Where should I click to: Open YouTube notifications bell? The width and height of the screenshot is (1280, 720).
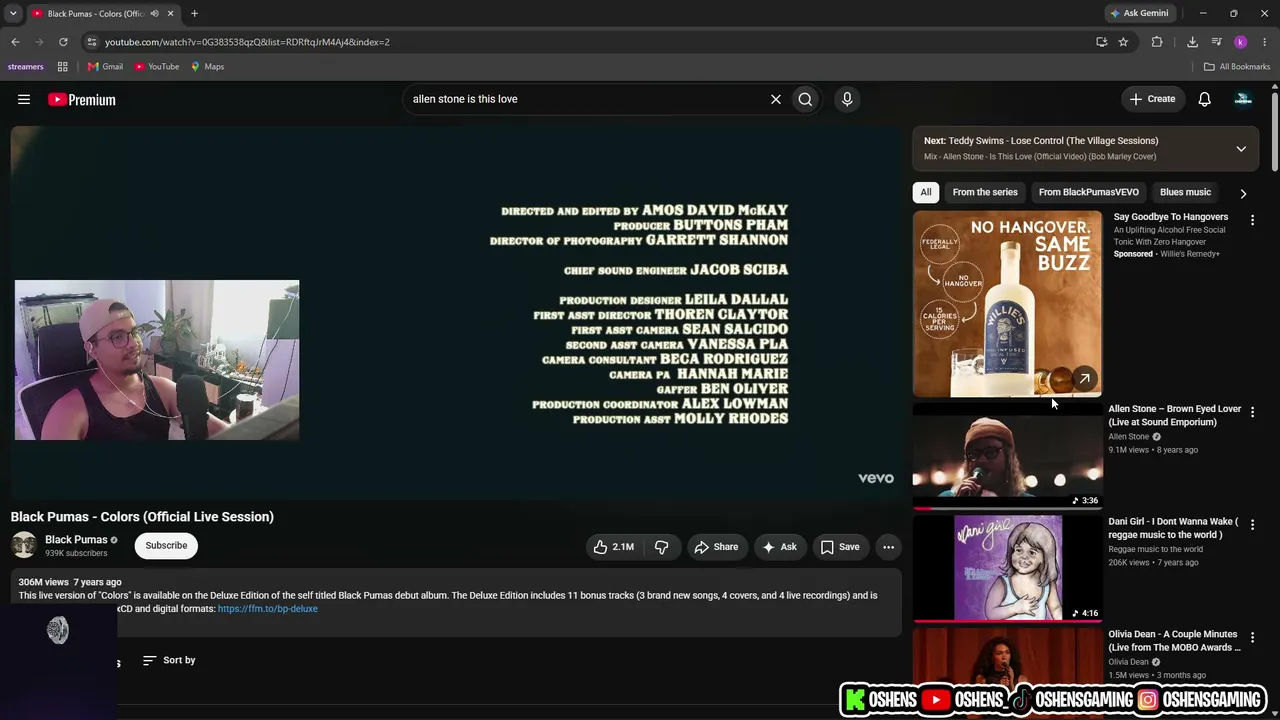pyautogui.click(x=1205, y=99)
